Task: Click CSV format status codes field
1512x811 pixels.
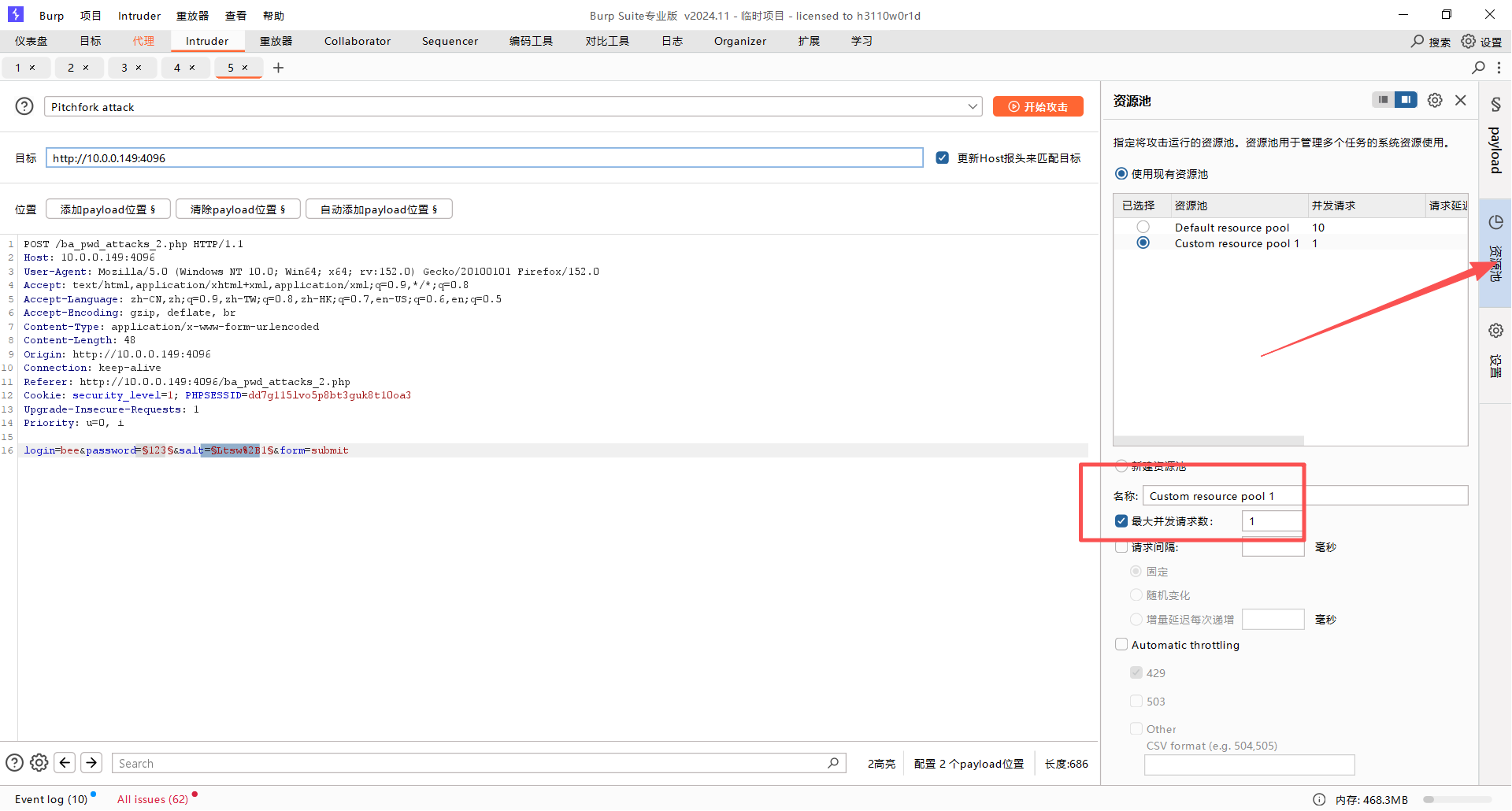Action: tap(1249, 765)
